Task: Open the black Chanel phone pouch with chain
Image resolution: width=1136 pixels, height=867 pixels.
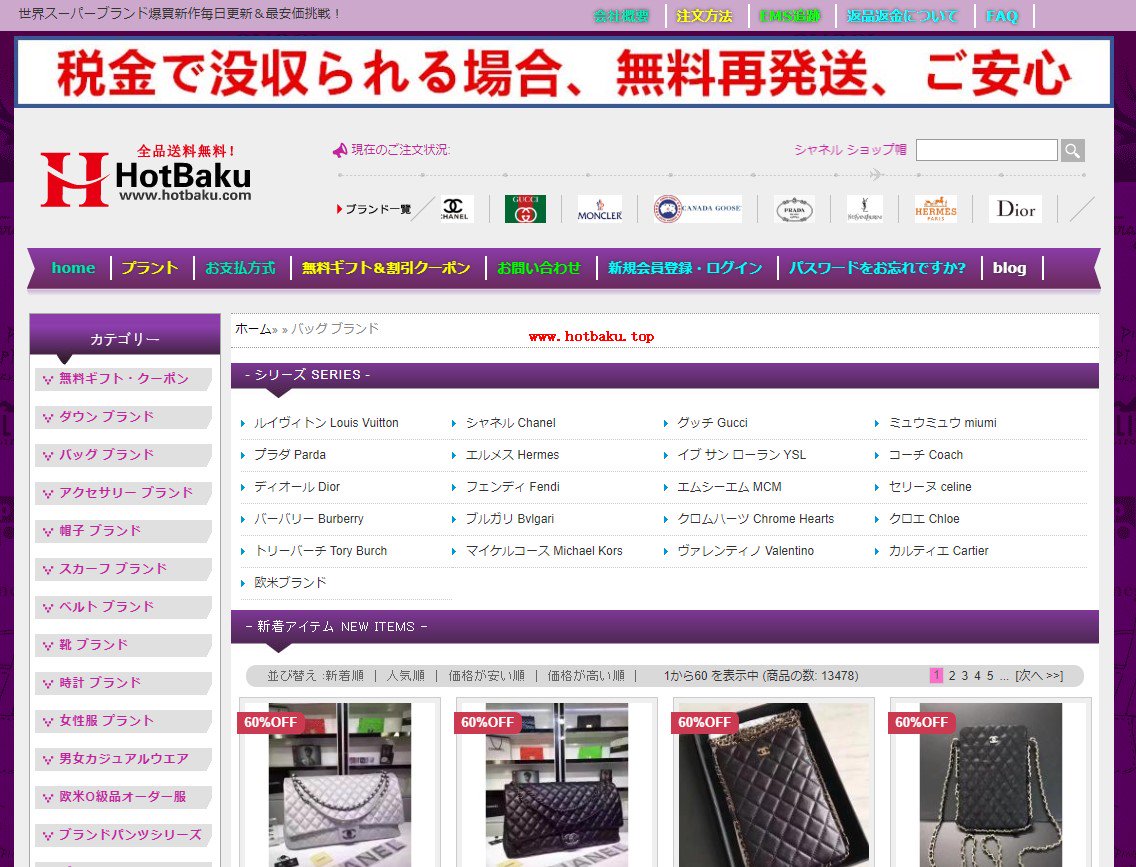Action: point(990,785)
